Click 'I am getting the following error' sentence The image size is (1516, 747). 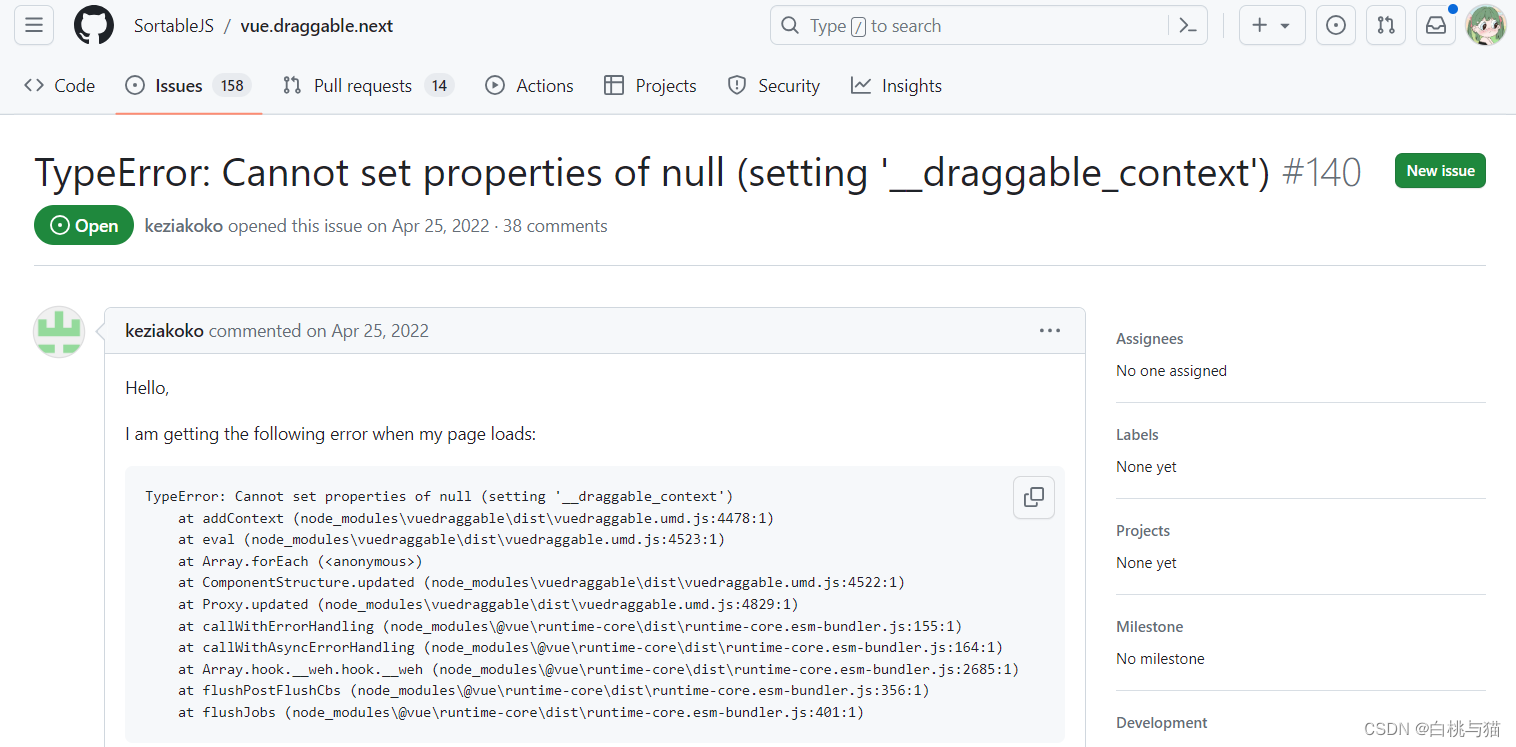pyautogui.click(x=331, y=434)
